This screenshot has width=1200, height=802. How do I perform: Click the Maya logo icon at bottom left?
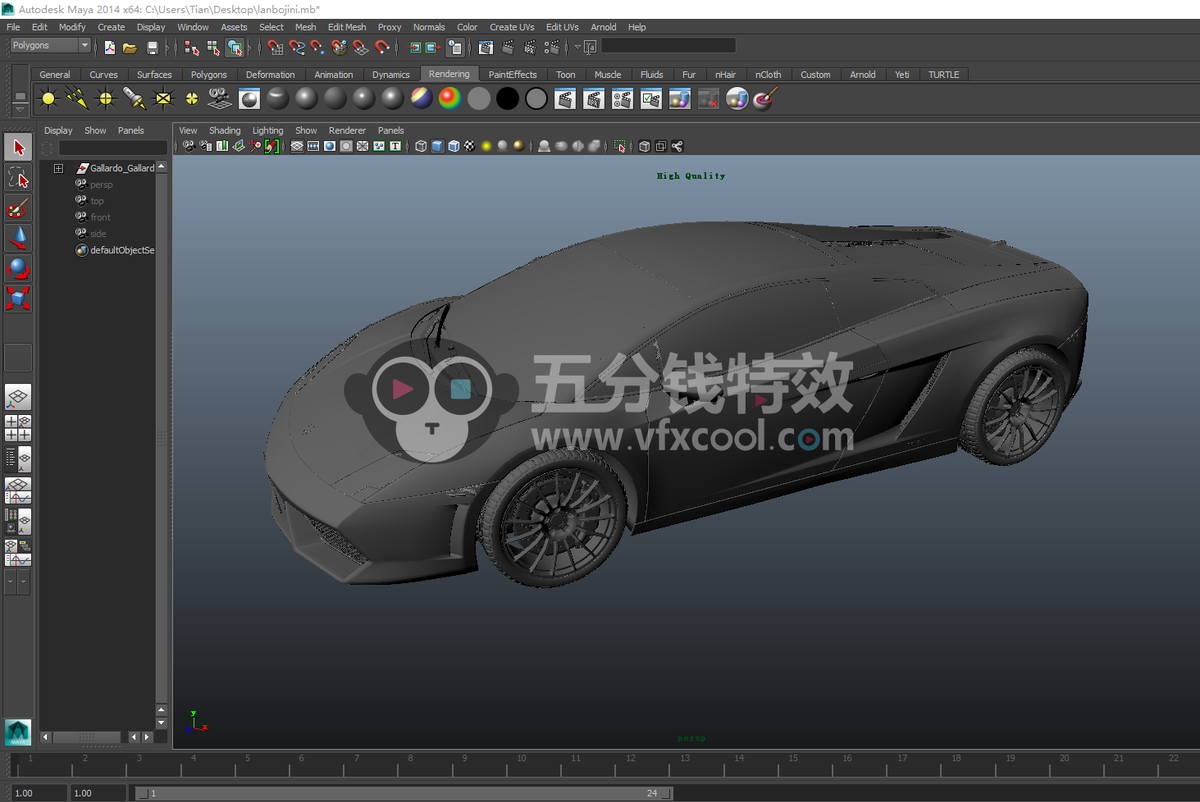pyautogui.click(x=18, y=732)
